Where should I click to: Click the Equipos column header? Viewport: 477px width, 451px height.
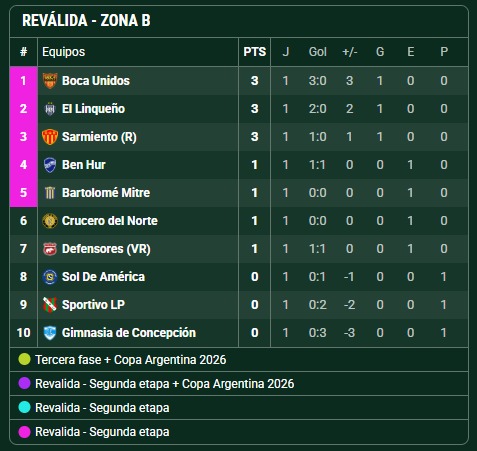point(63,52)
